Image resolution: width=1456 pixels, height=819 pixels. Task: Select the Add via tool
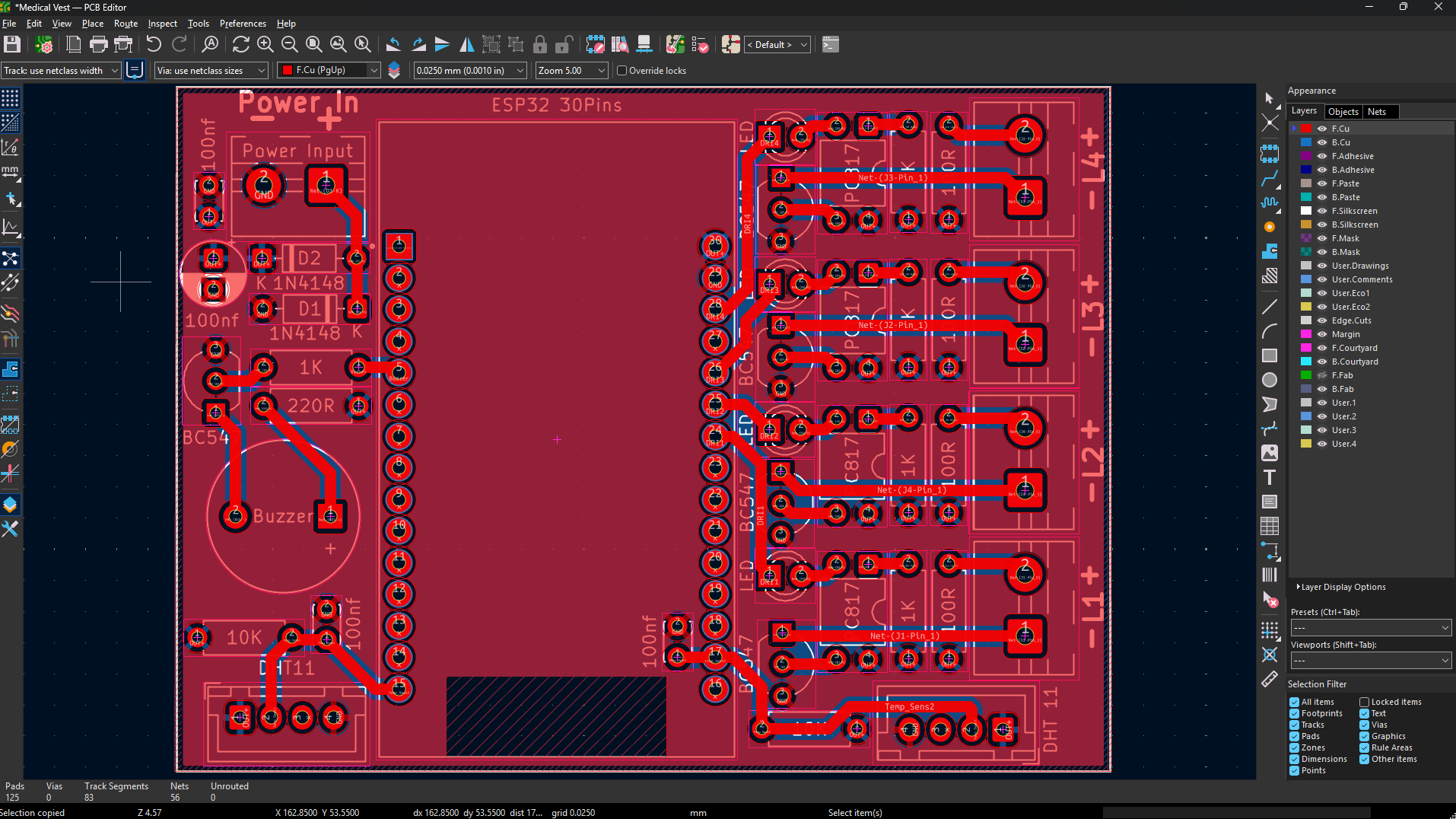(1269, 227)
